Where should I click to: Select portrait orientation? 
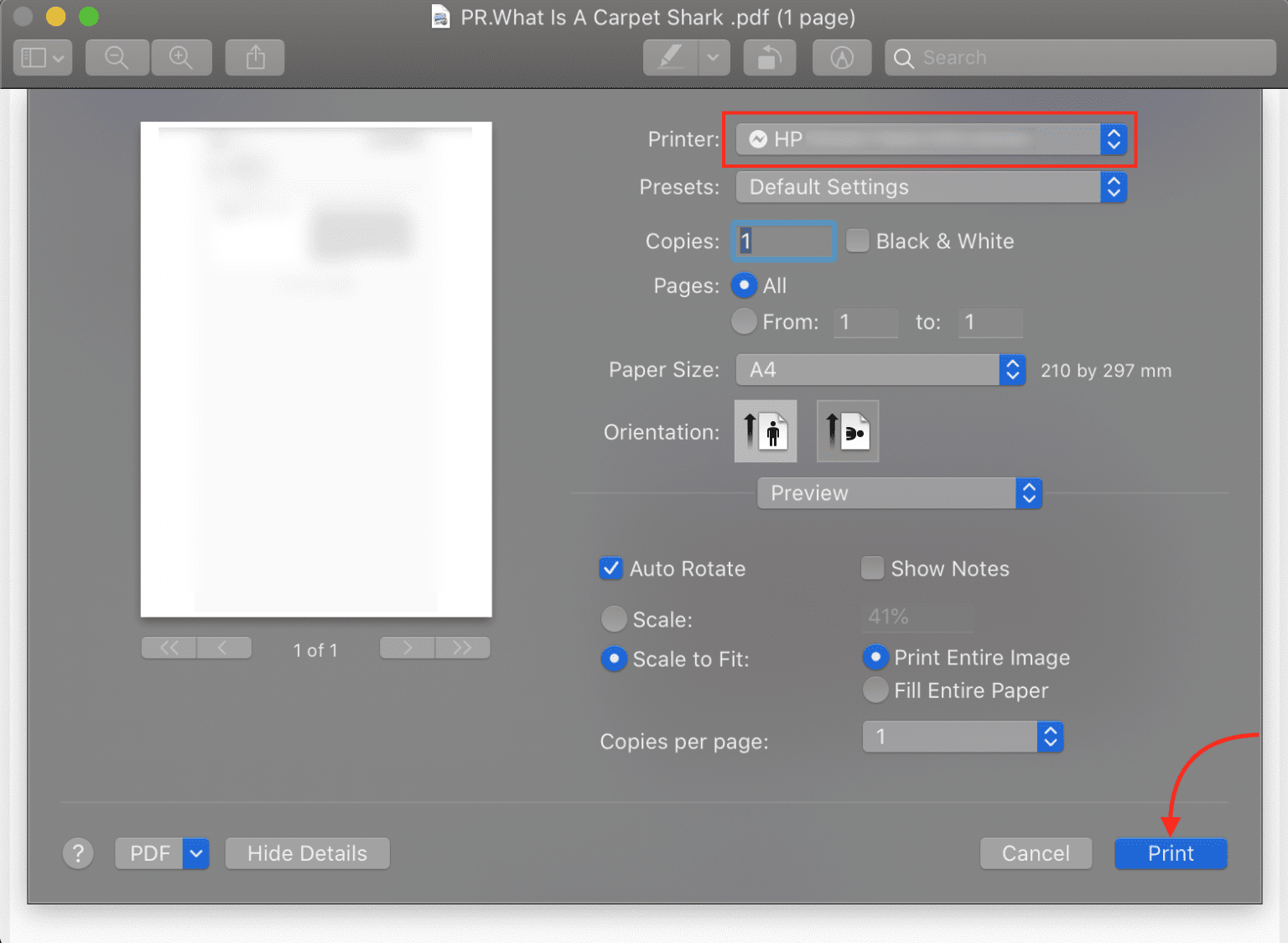(x=765, y=431)
